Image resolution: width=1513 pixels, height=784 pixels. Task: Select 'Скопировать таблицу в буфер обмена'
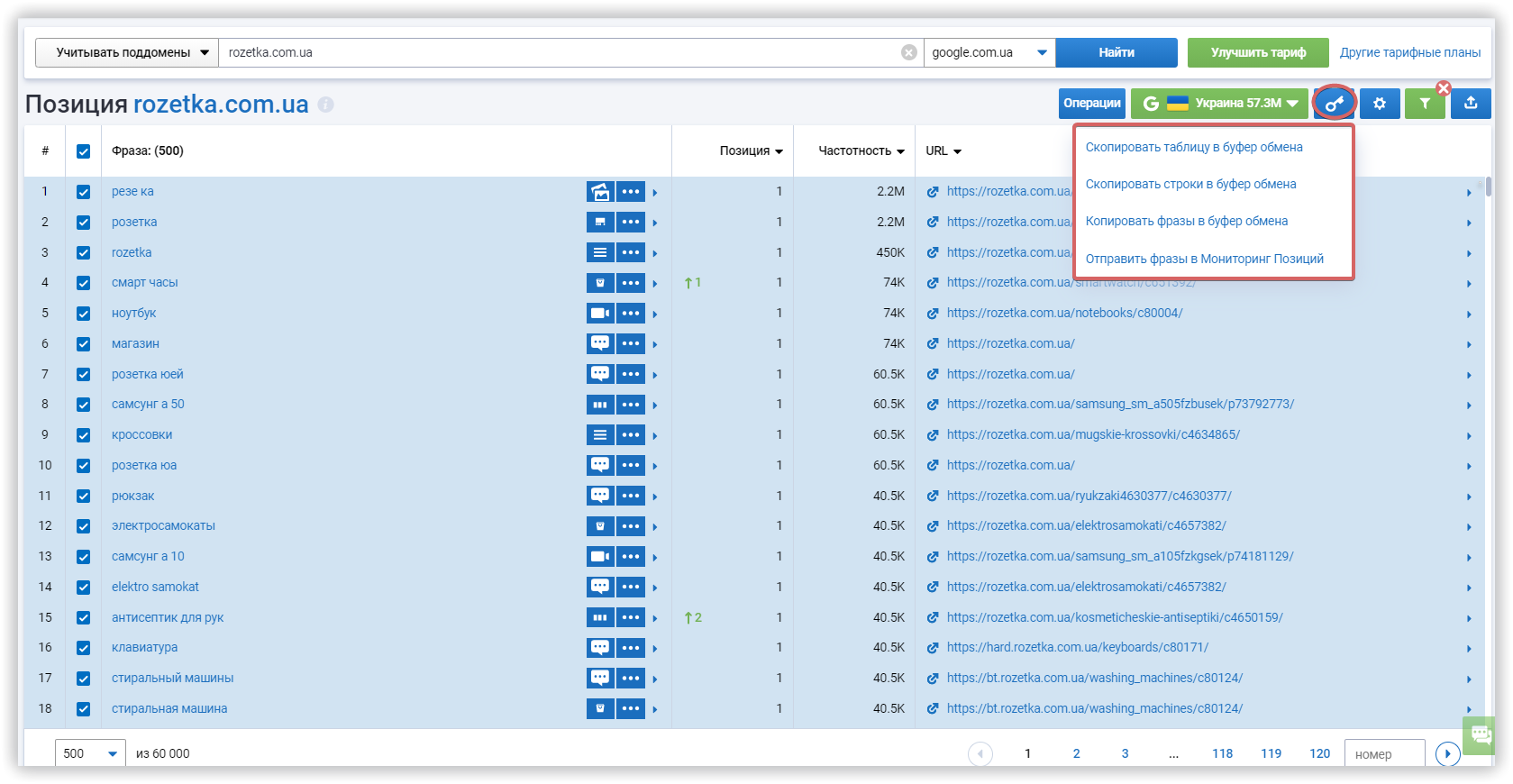coord(1194,147)
